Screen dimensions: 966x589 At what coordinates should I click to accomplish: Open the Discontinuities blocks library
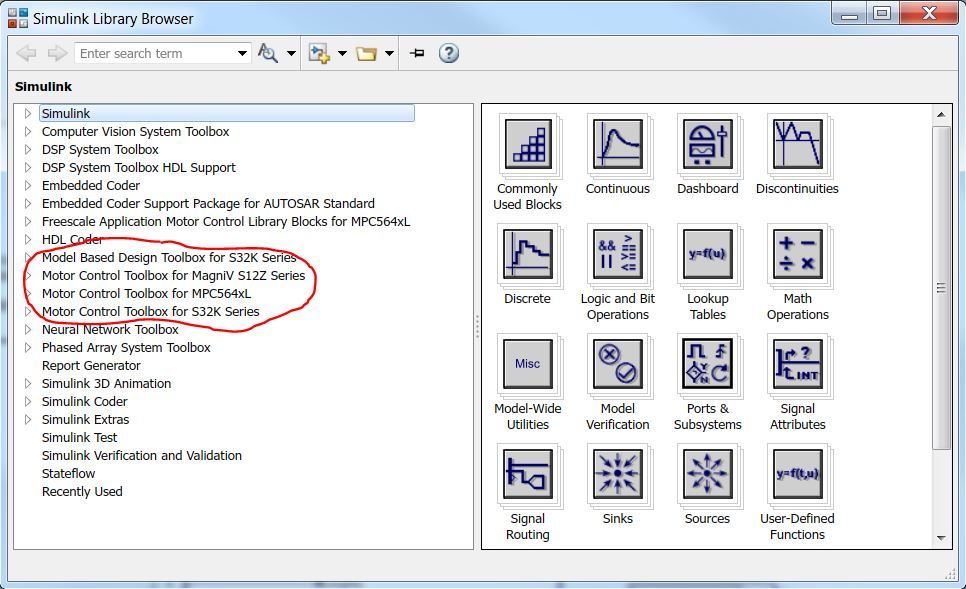pyautogui.click(x=797, y=144)
